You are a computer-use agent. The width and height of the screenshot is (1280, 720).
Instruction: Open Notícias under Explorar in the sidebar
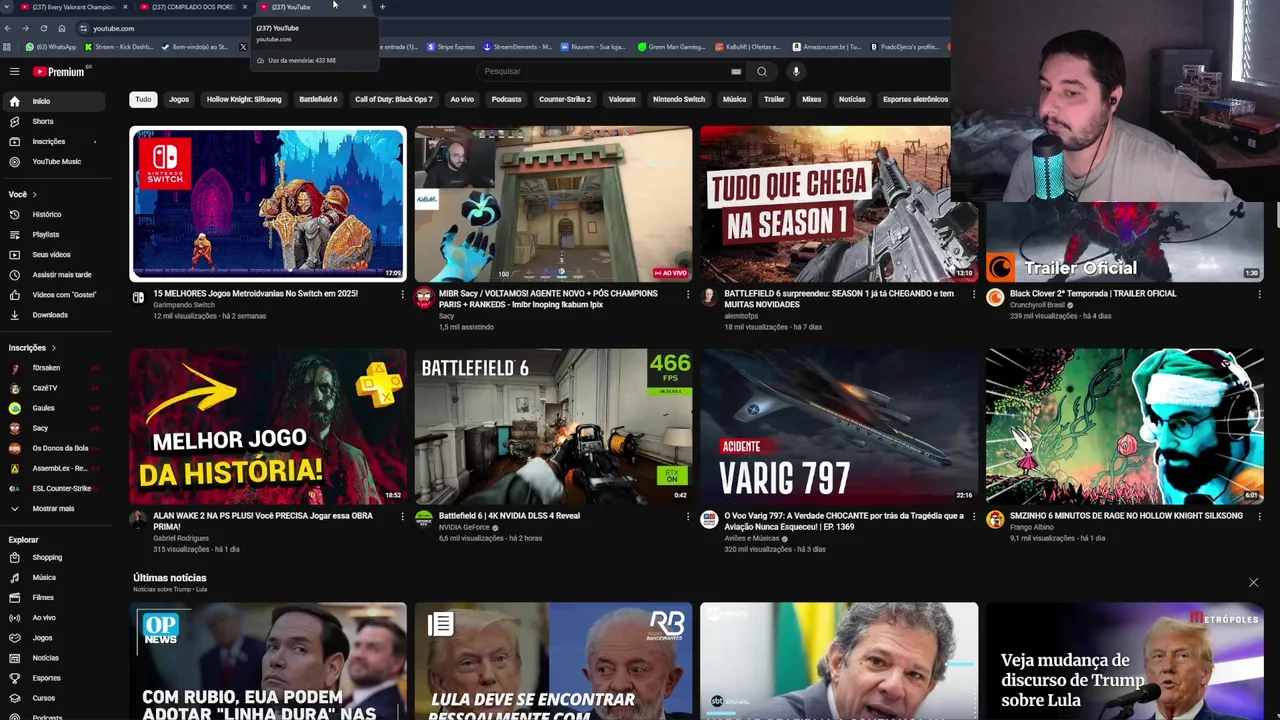[x=55, y=657]
